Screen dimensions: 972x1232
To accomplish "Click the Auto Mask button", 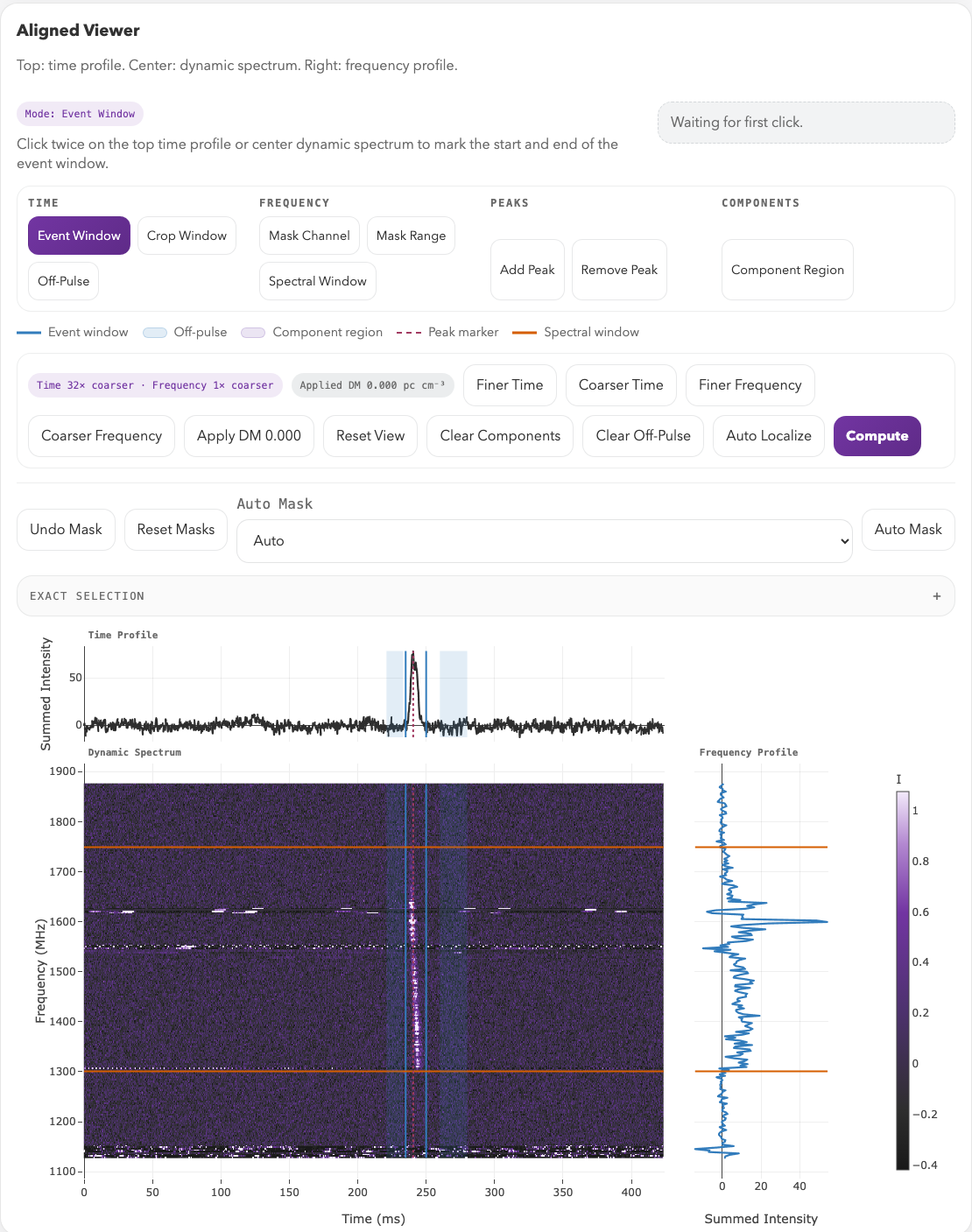I will click(908, 530).
